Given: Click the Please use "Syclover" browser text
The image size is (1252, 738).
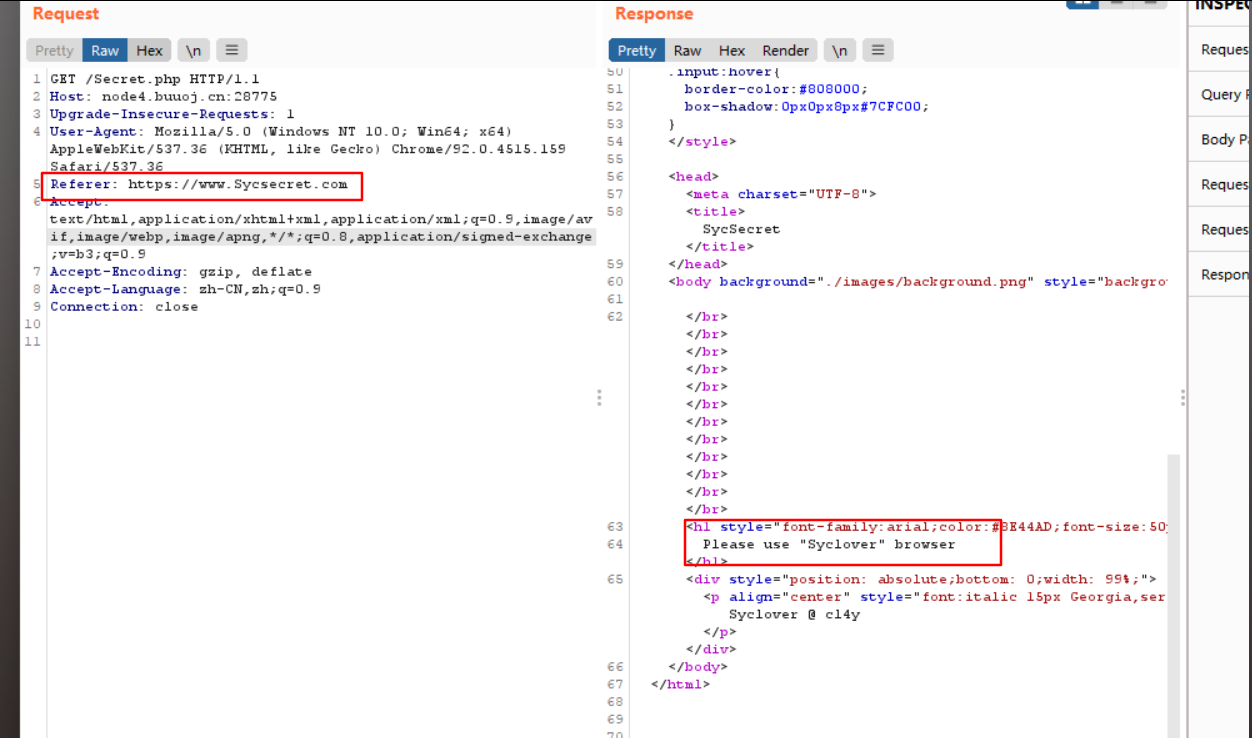Looking at the screenshot, I should coord(829,545).
